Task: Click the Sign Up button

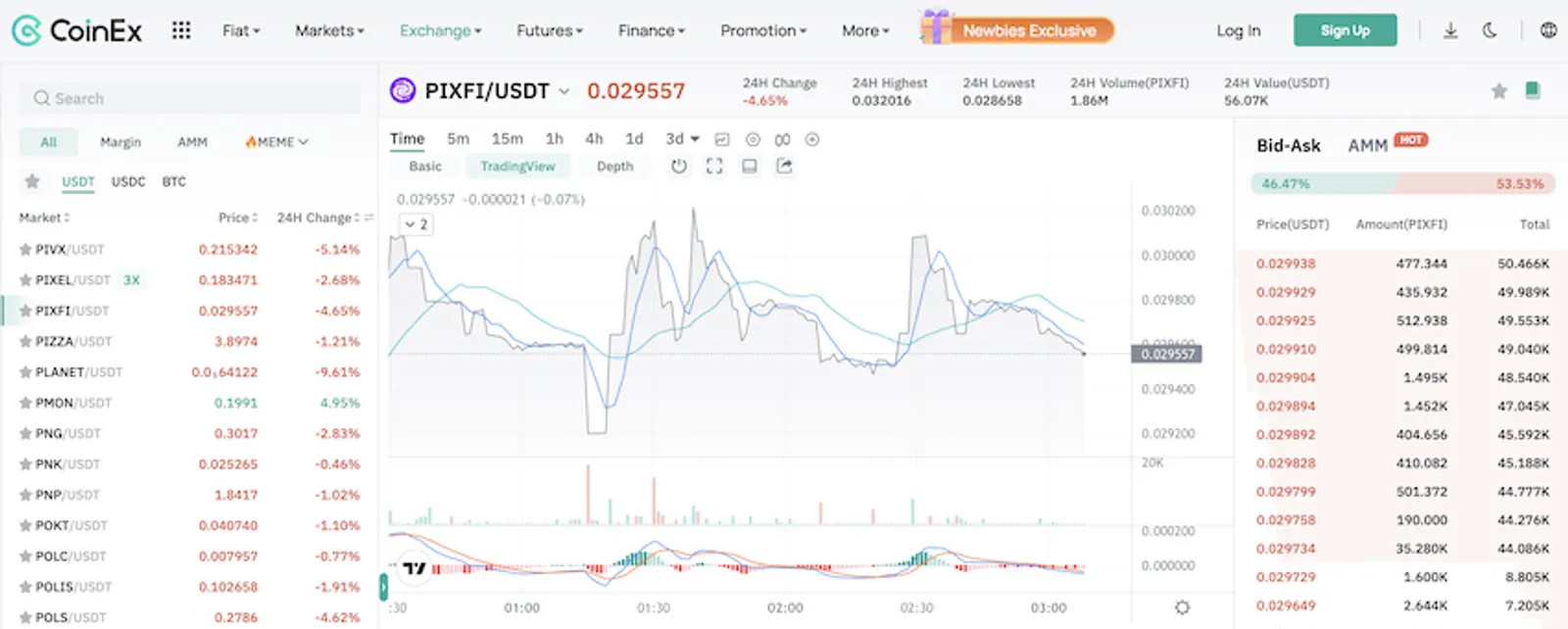Action: 1345,30
